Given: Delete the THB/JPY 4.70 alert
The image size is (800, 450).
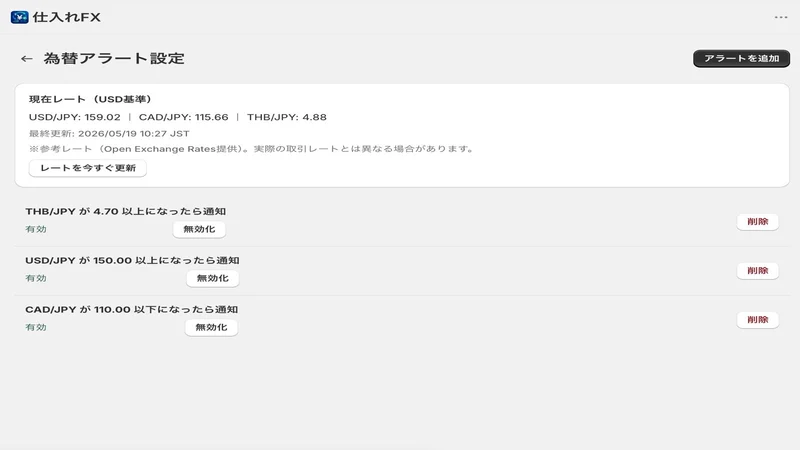Looking at the screenshot, I should 757,221.
